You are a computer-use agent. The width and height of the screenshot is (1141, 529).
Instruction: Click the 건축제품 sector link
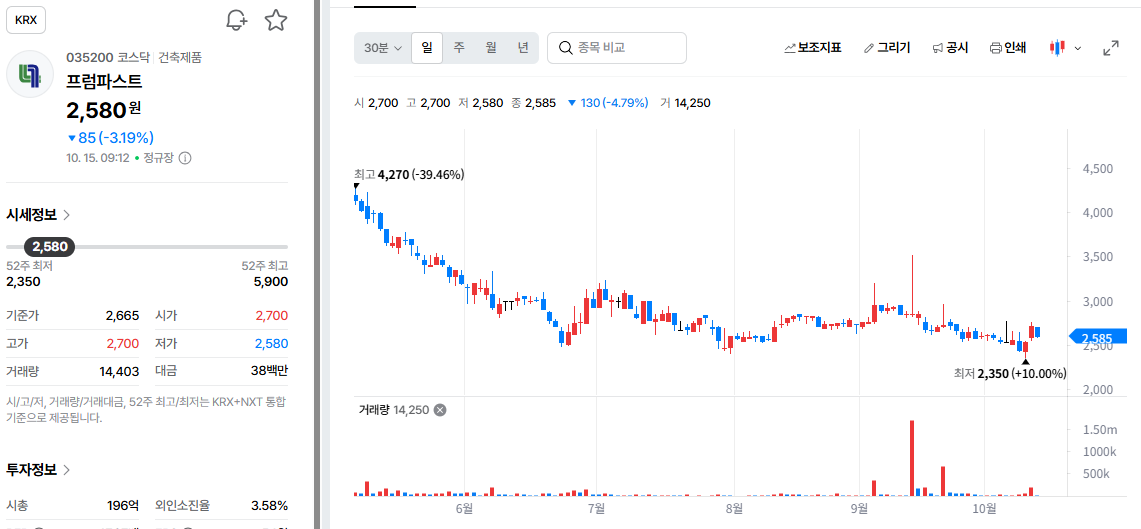tap(180, 57)
